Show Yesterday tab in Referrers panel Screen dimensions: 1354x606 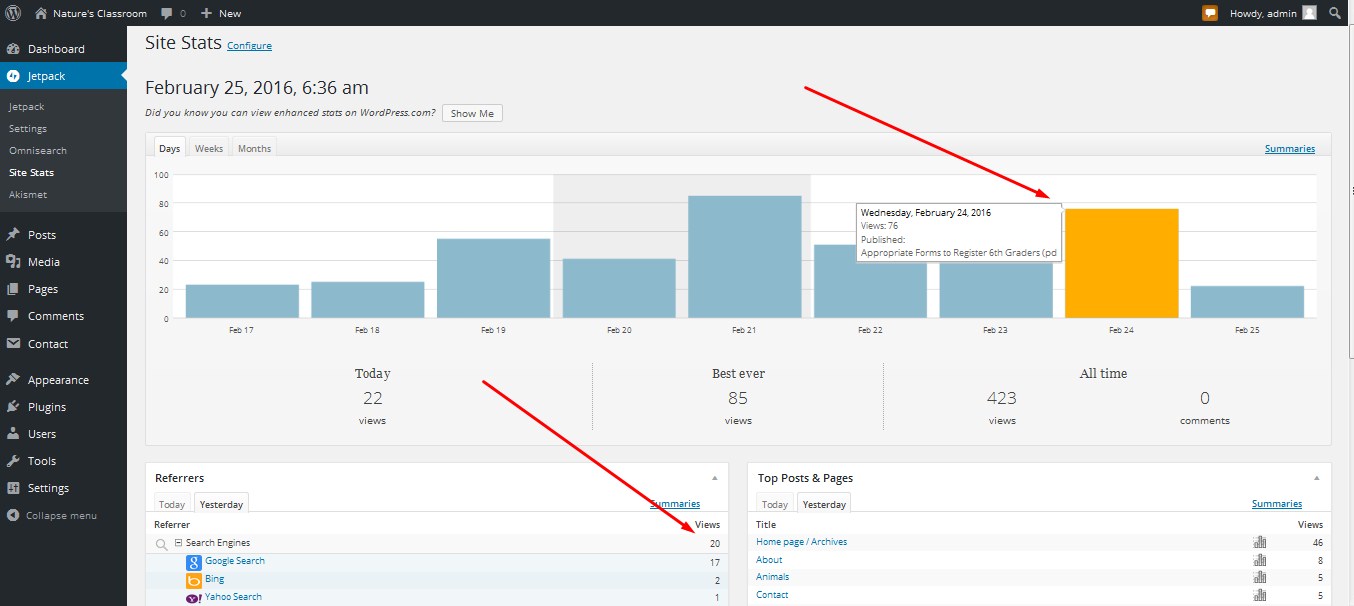point(221,504)
